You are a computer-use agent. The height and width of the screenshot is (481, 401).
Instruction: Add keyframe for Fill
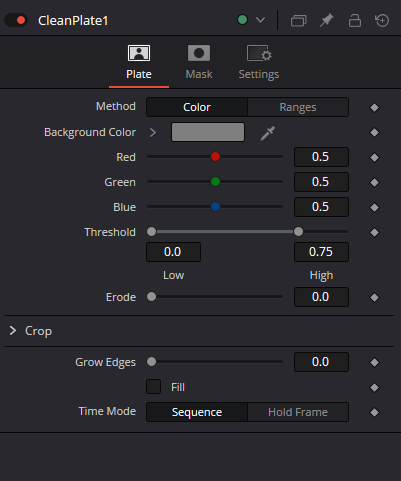(x=374, y=387)
